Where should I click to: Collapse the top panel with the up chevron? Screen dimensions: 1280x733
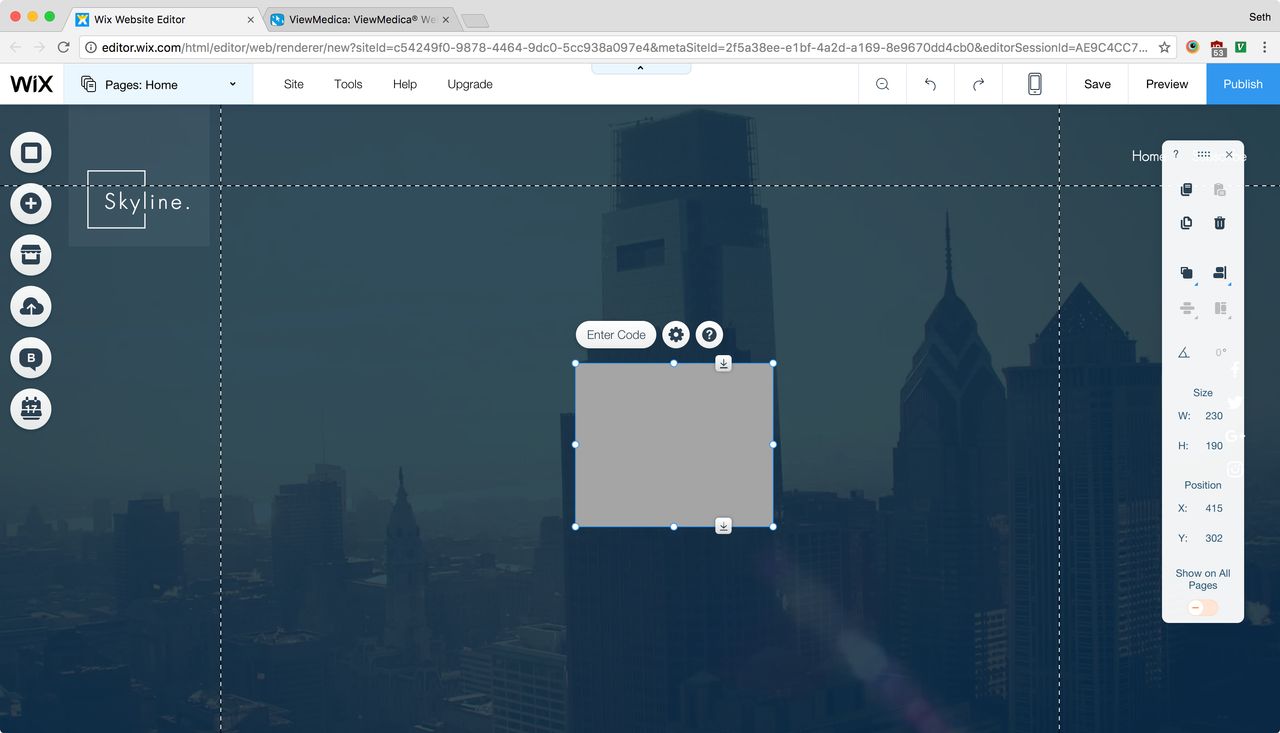pyautogui.click(x=640, y=67)
